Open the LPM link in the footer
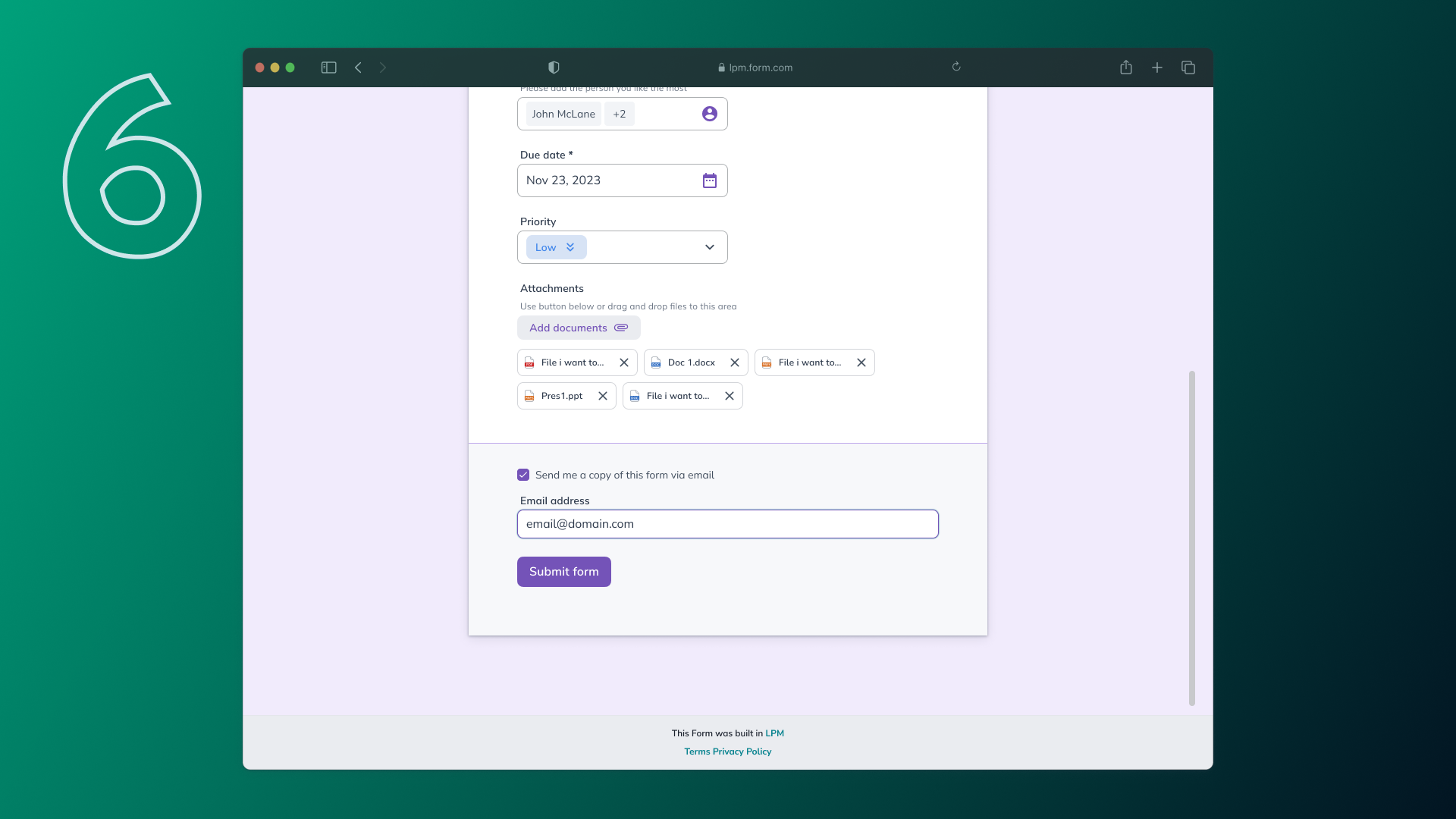1456x819 pixels. [774, 733]
